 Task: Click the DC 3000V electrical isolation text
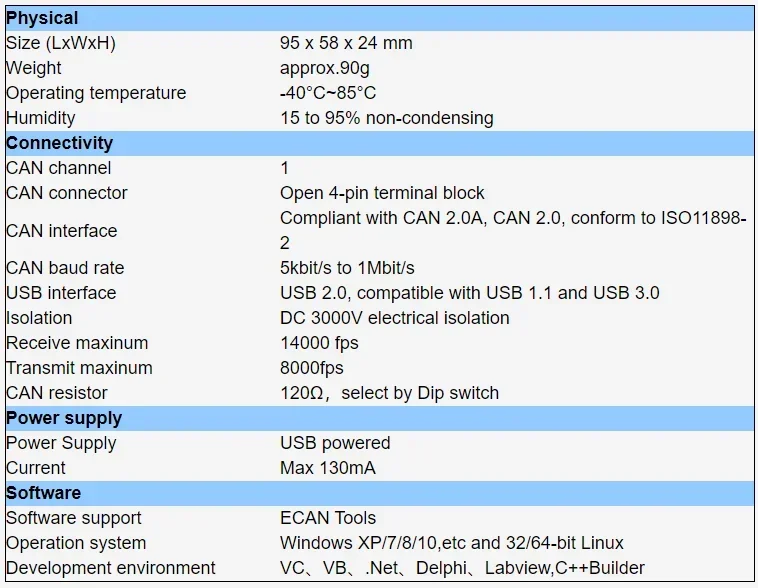394,318
